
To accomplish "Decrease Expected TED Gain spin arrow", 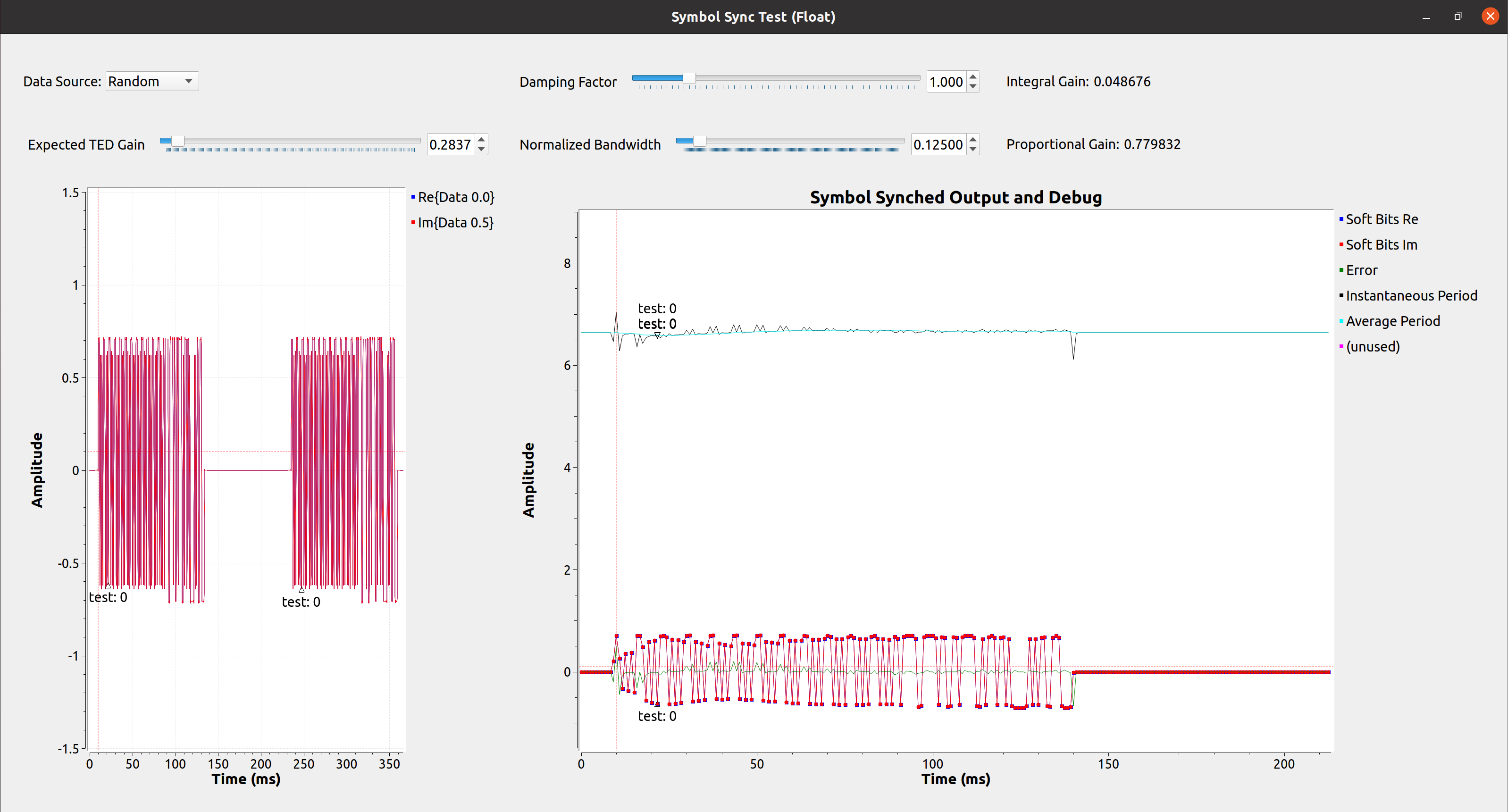I will pos(481,149).
